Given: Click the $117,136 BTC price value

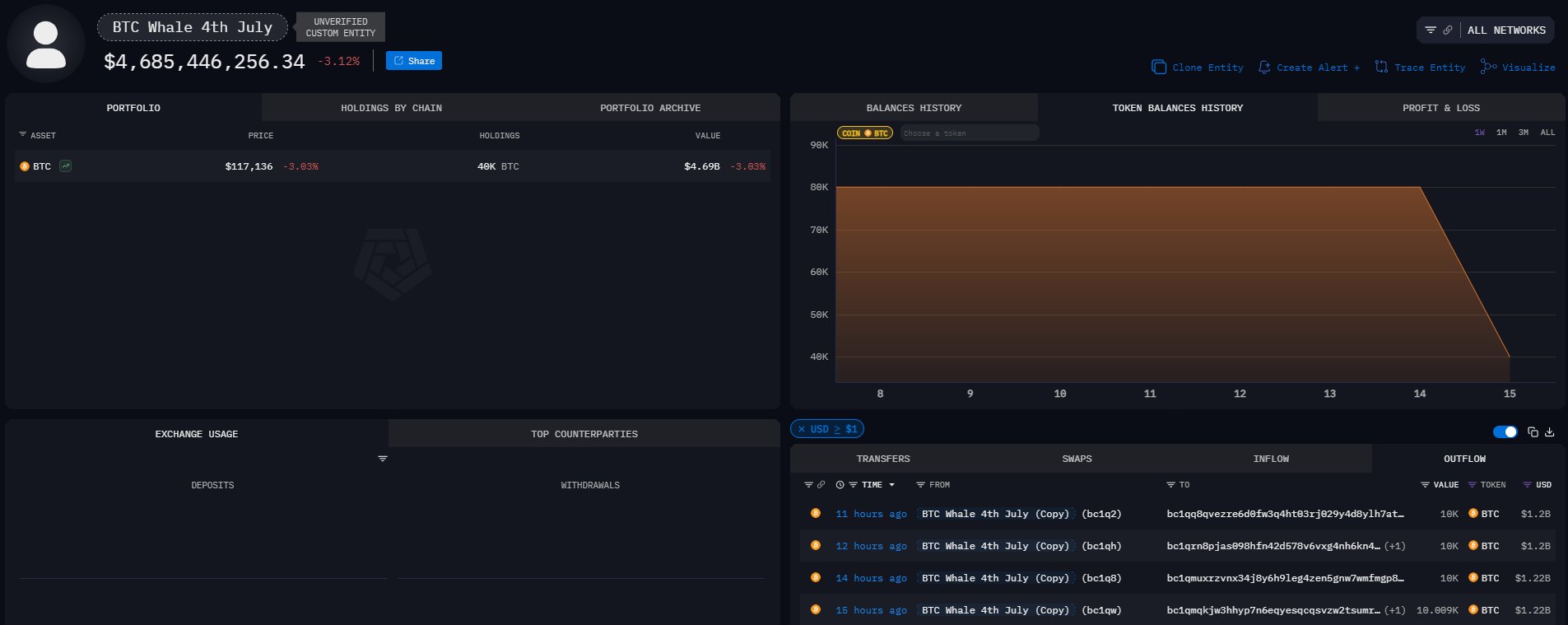Looking at the screenshot, I should pyautogui.click(x=249, y=166).
